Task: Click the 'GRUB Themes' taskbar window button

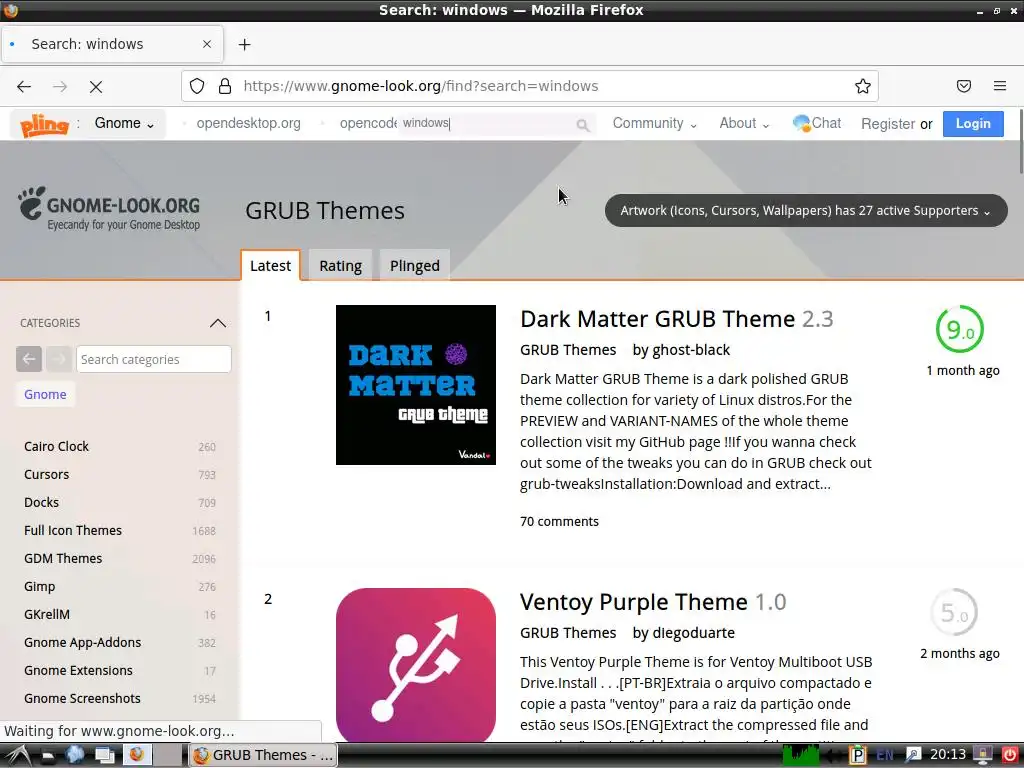Action: tap(263, 755)
